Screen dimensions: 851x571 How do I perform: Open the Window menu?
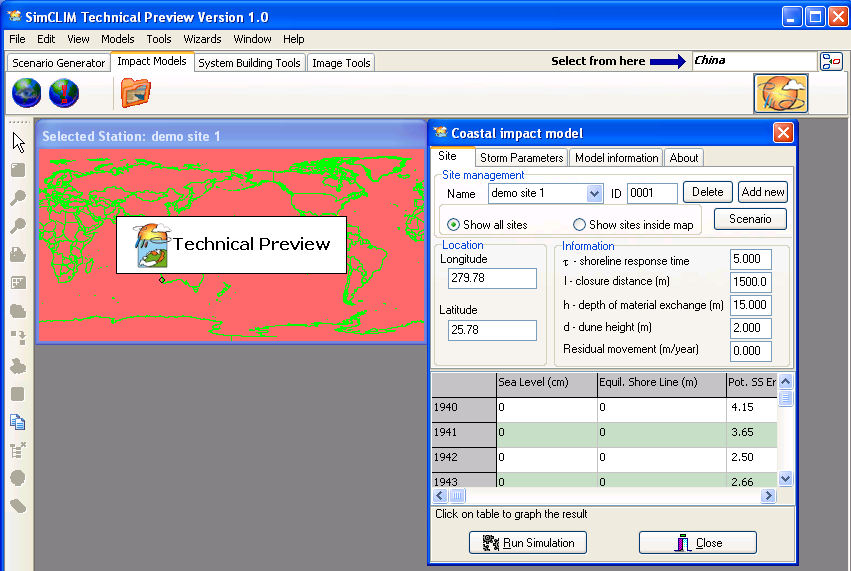tap(252, 39)
